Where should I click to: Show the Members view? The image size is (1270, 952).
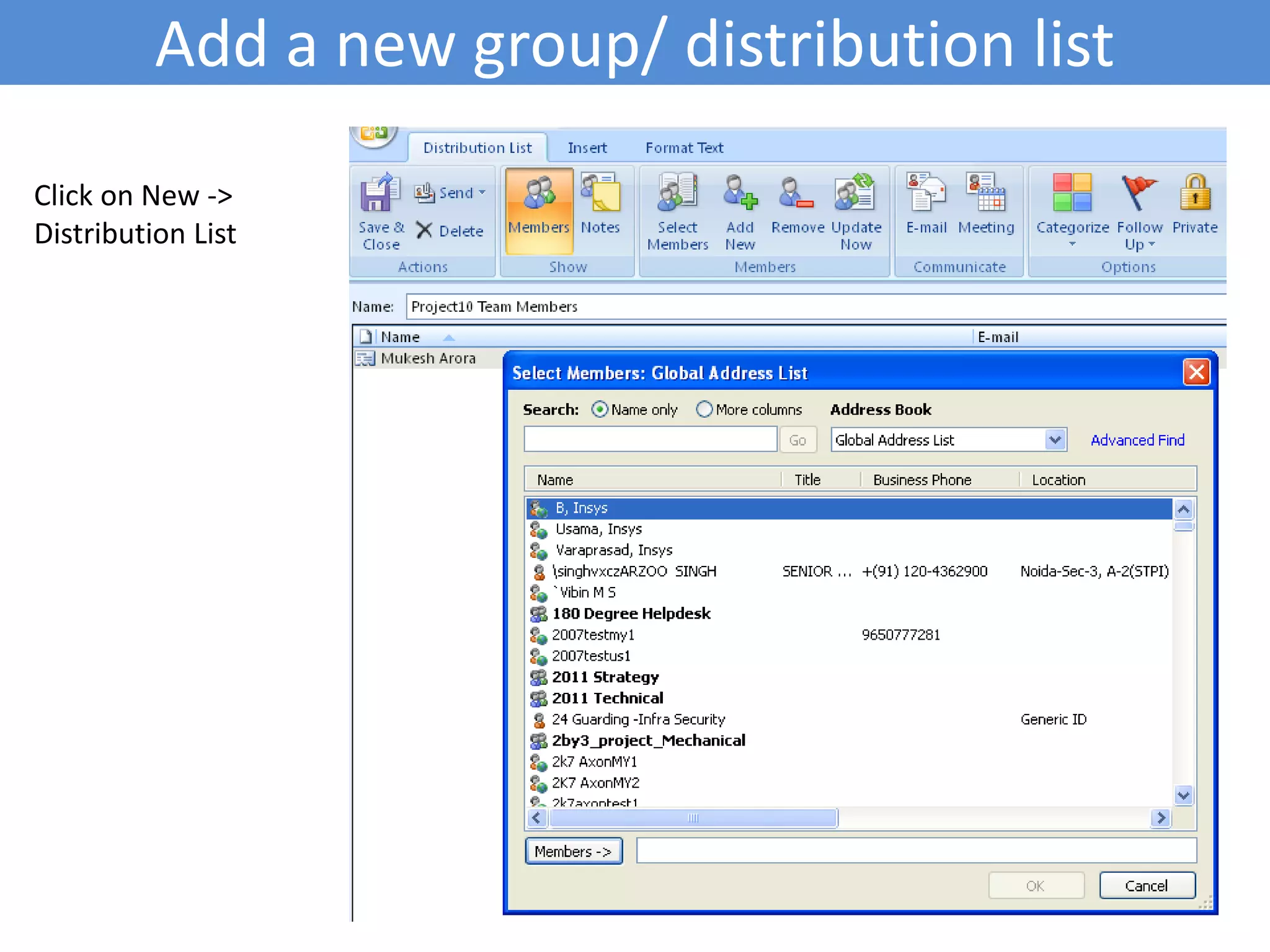click(539, 211)
